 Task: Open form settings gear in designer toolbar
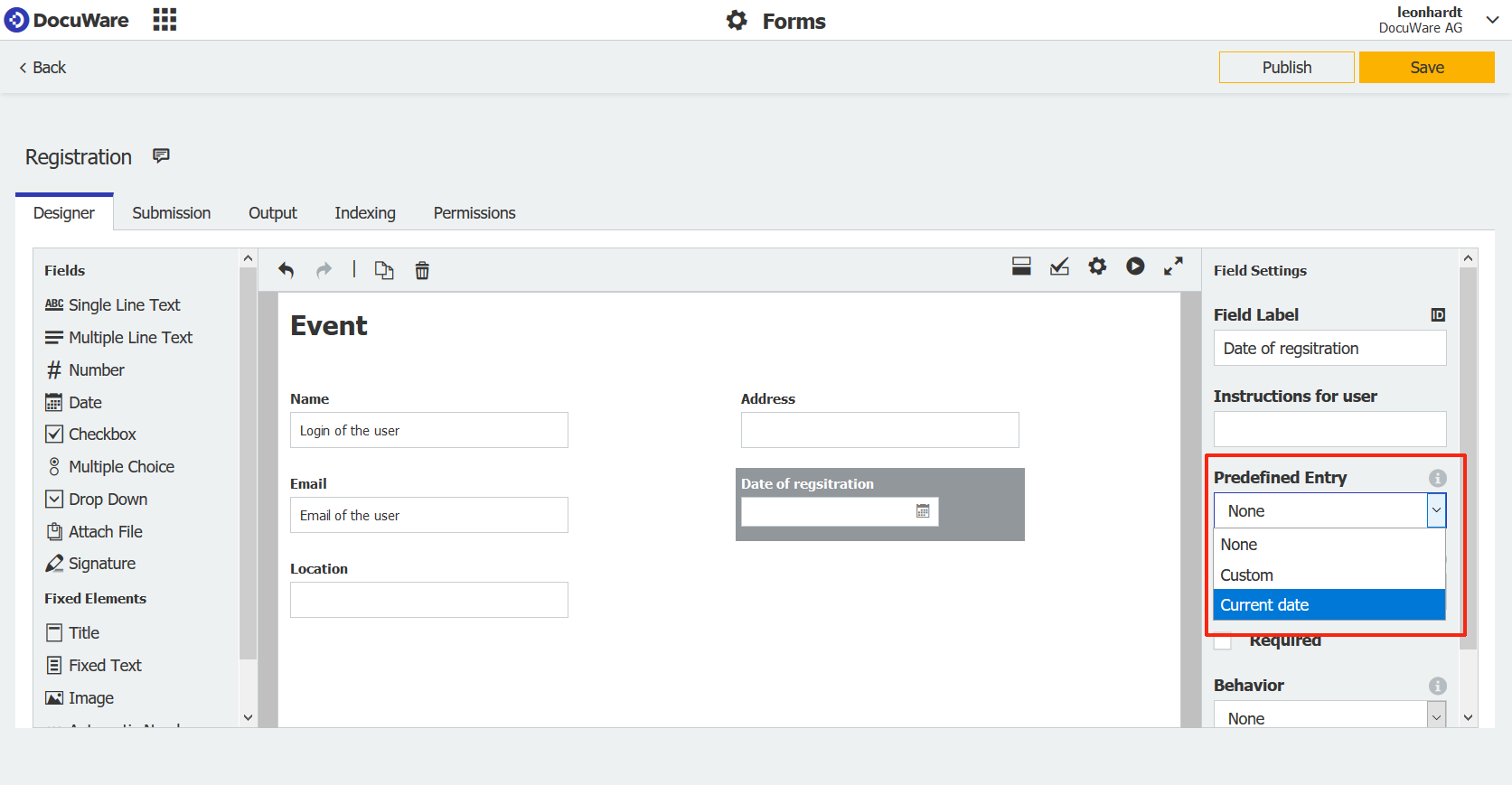1097,266
